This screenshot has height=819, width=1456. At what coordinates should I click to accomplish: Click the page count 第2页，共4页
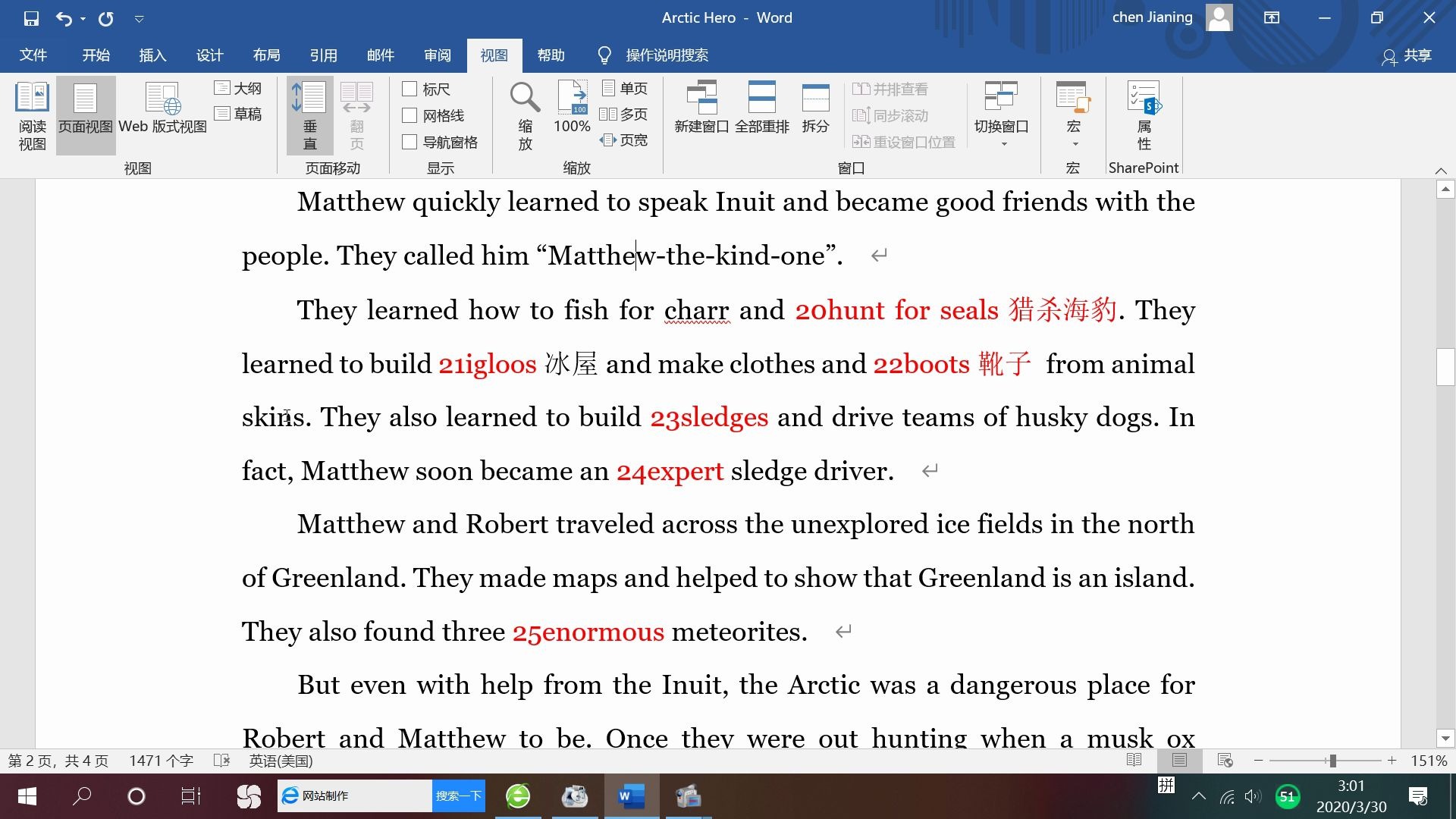click(x=58, y=761)
